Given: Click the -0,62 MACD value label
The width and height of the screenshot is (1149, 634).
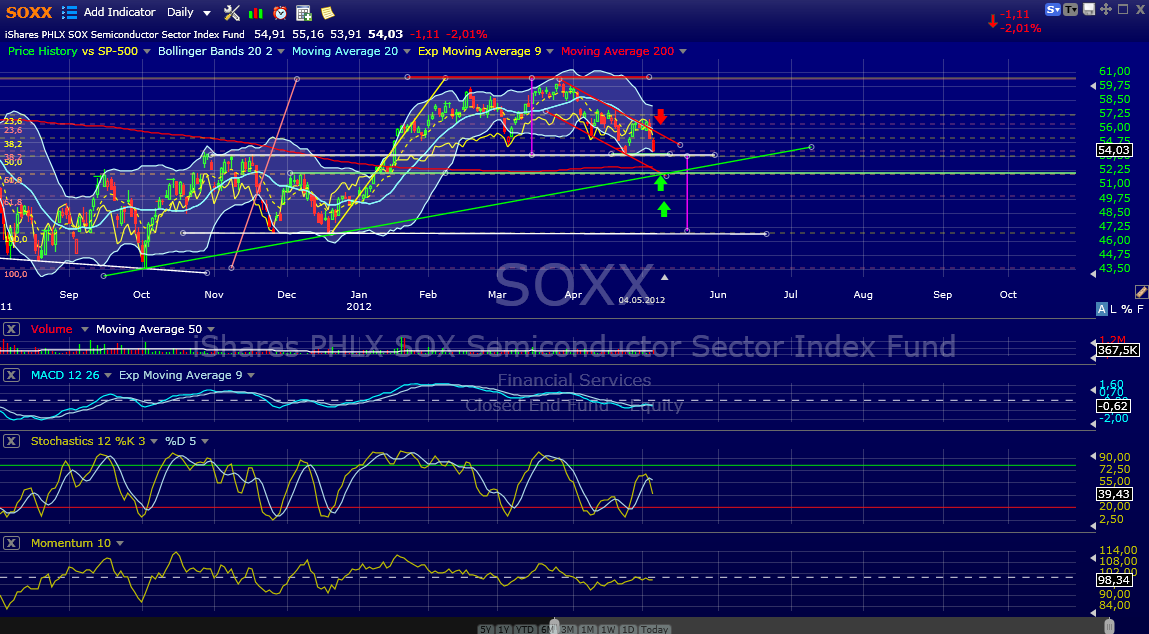Looking at the screenshot, I should [x=1113, y=406].
